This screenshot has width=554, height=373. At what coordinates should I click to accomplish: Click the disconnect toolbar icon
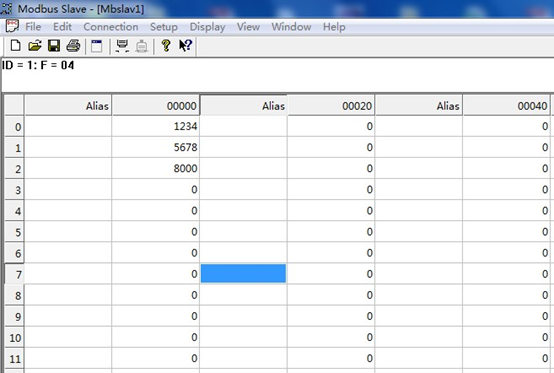(142, 46)
